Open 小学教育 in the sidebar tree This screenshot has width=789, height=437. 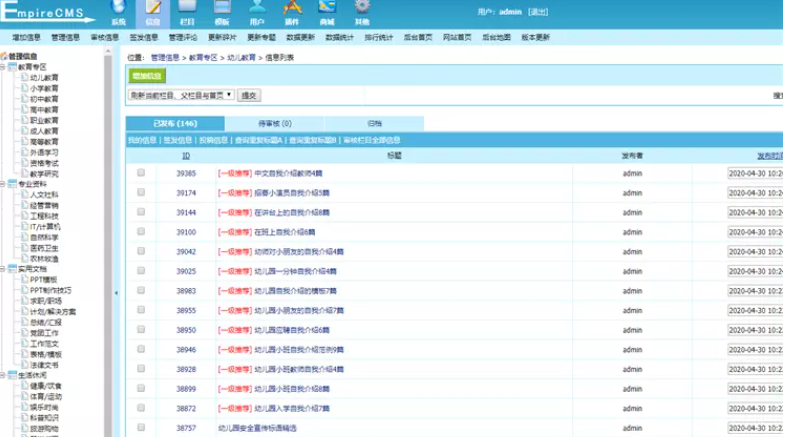tap(44, 88)
